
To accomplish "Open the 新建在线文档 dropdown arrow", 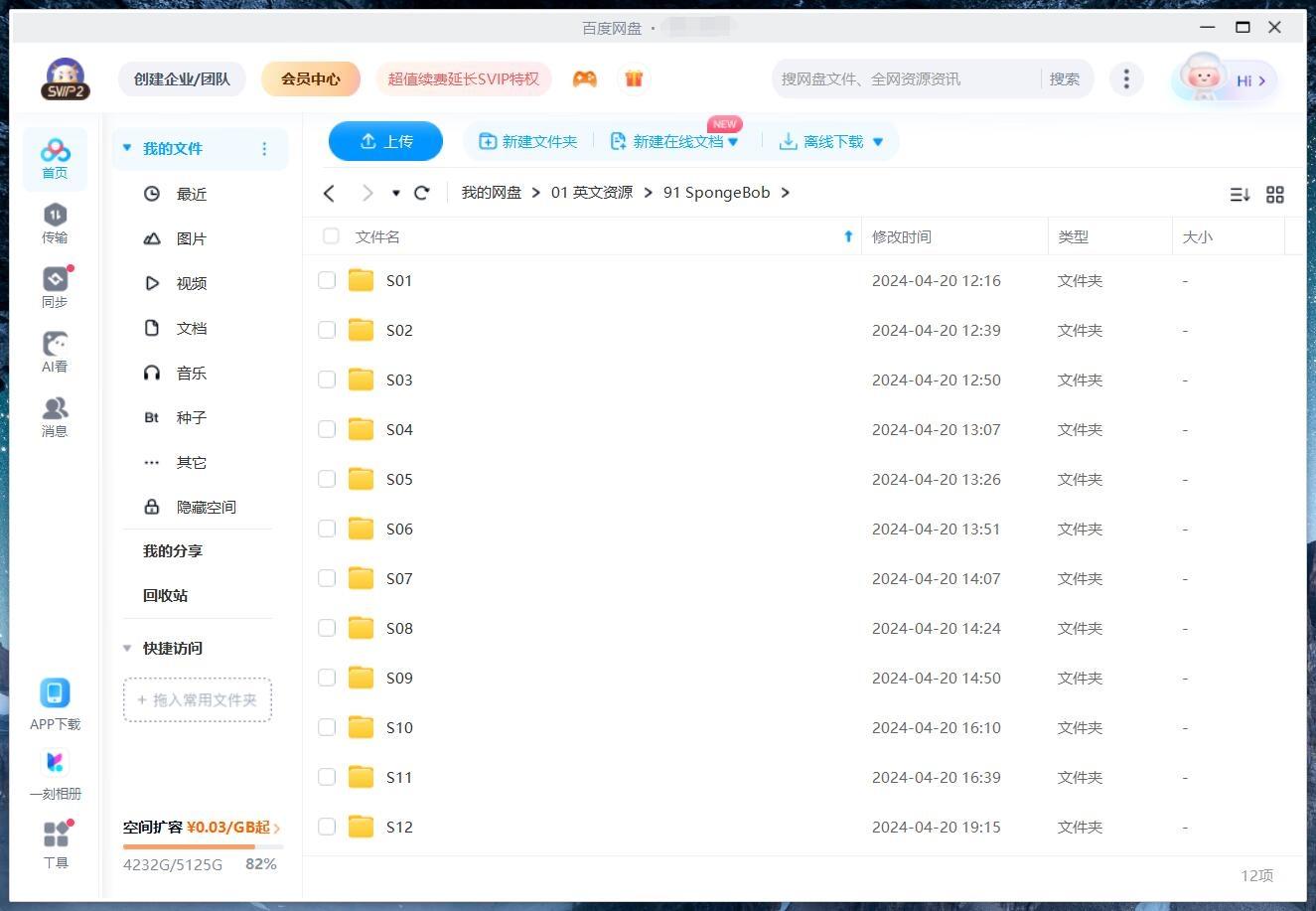I will tap(734, 141).
